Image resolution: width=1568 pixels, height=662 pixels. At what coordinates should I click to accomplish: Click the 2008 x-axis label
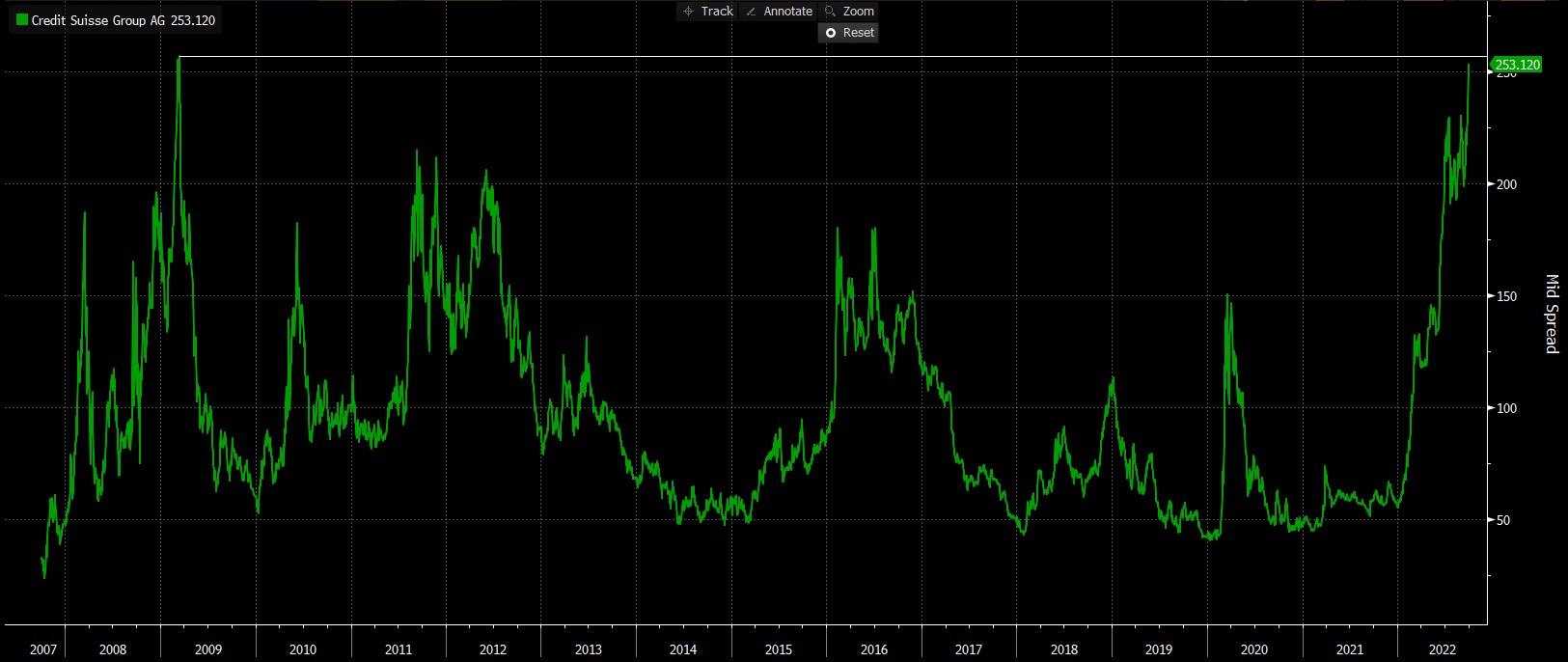(x=113, y=649)
